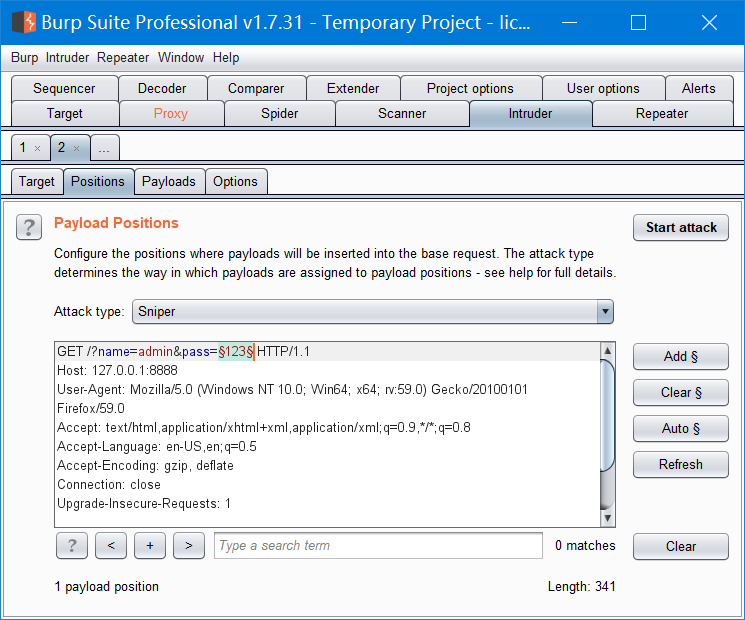
Task: Open the Burp menu
Action: (x=24, y=57)
